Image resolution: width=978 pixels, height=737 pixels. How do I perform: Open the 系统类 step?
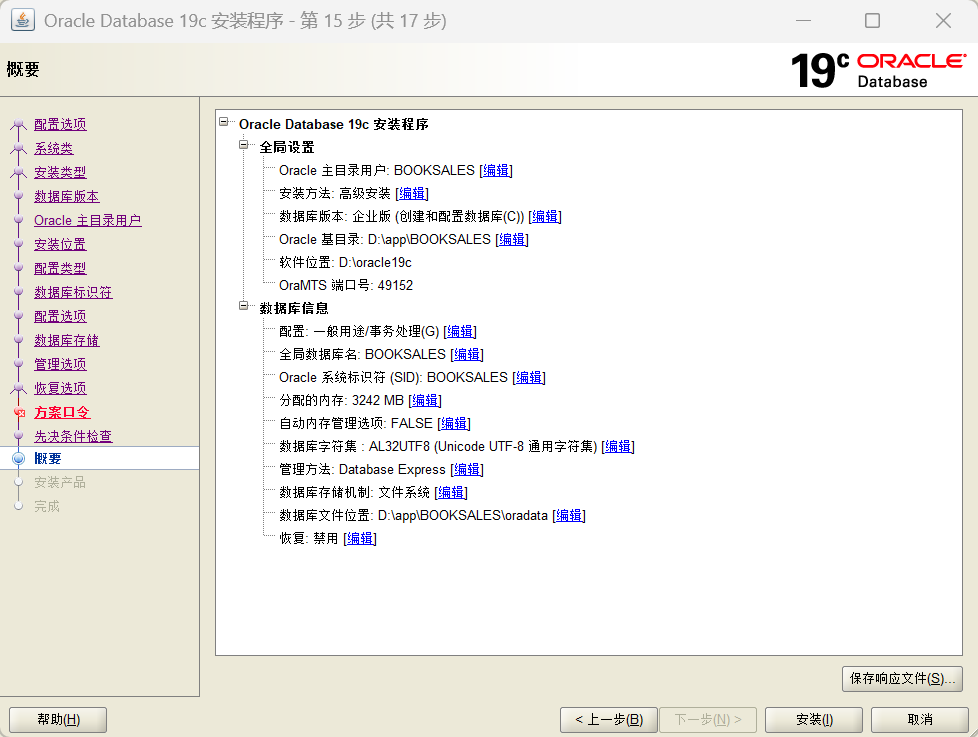tap(54, 148)
